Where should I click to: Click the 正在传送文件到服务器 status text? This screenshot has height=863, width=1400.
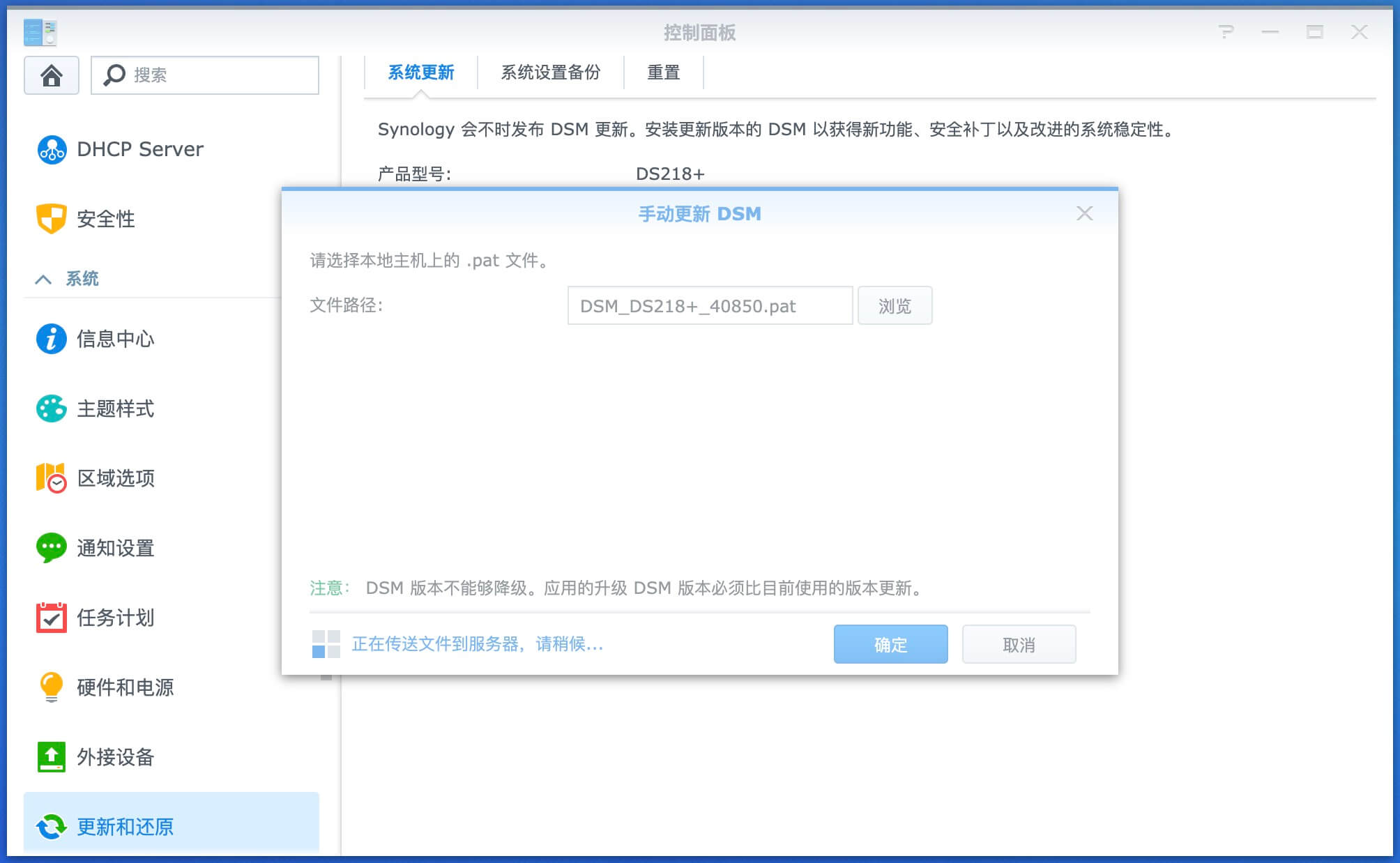click(478, 644)
